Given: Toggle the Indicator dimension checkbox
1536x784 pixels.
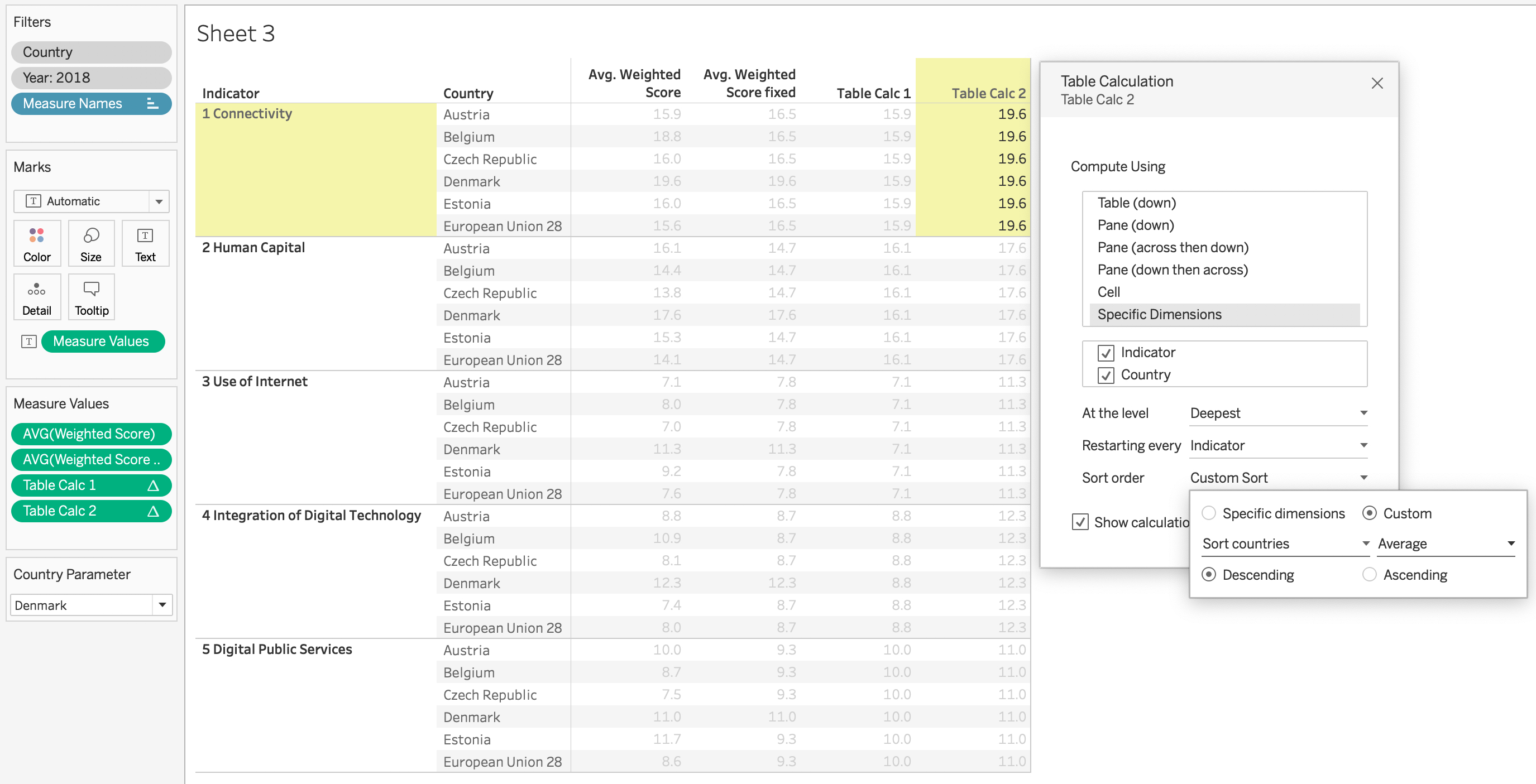Looking at the screenshot, I should [x=1106, y=353].
